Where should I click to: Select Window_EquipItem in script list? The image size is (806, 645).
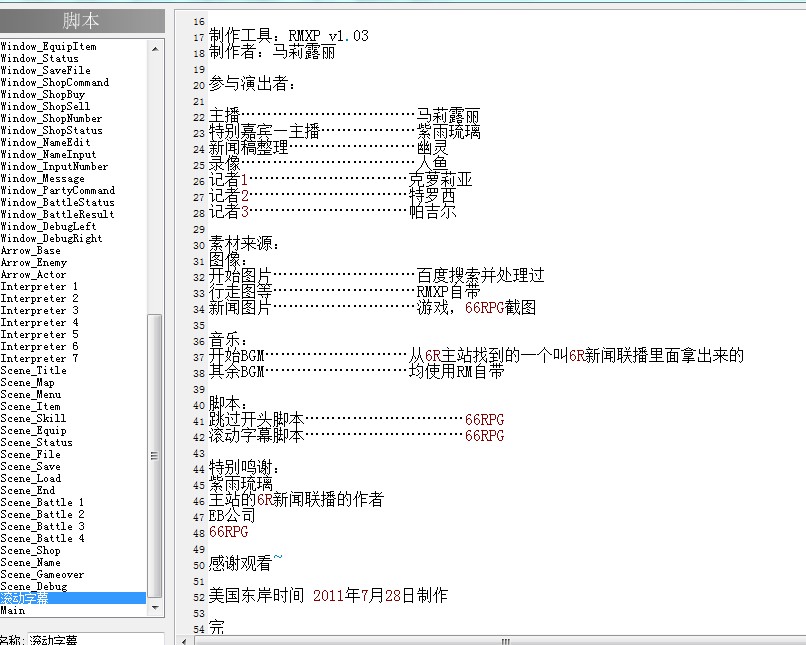pos(48,46)
